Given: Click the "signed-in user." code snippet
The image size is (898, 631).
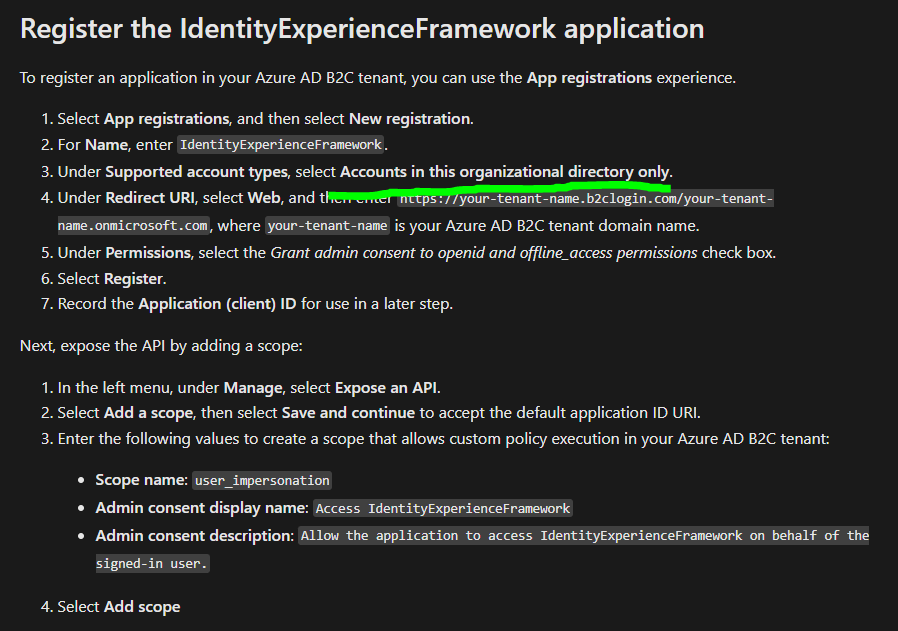Looking at the screenshot, I should pos(152,563).
